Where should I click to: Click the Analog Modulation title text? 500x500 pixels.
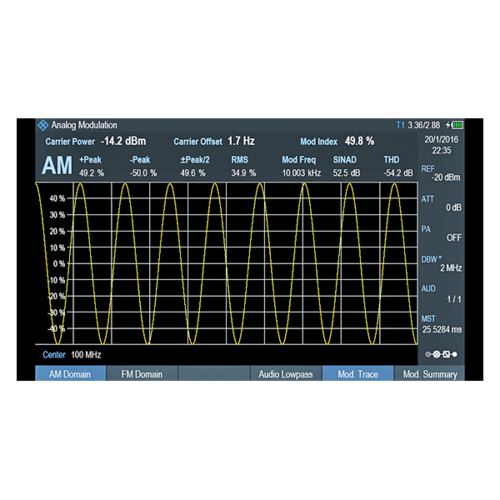(84, 125)
